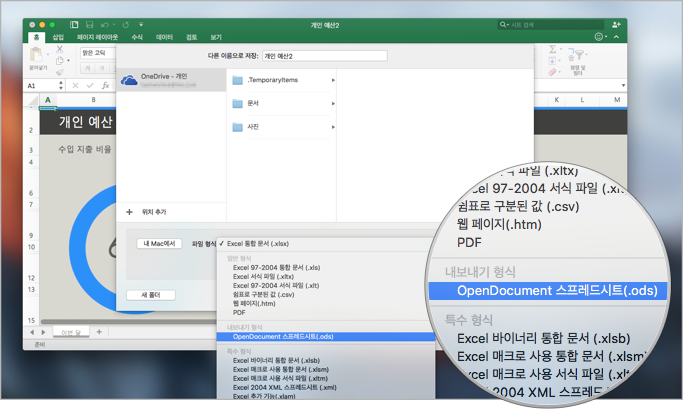683x409 pixels.
Task: Select Excel 2004 XML 스프레드시트 (.xml)
Action: tap(325, 388)
